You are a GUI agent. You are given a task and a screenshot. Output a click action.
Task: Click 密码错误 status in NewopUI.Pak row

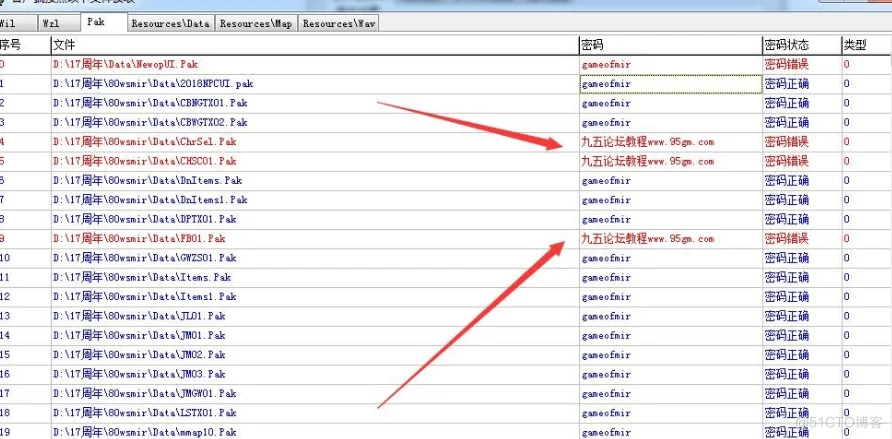[x=787, y=65]
